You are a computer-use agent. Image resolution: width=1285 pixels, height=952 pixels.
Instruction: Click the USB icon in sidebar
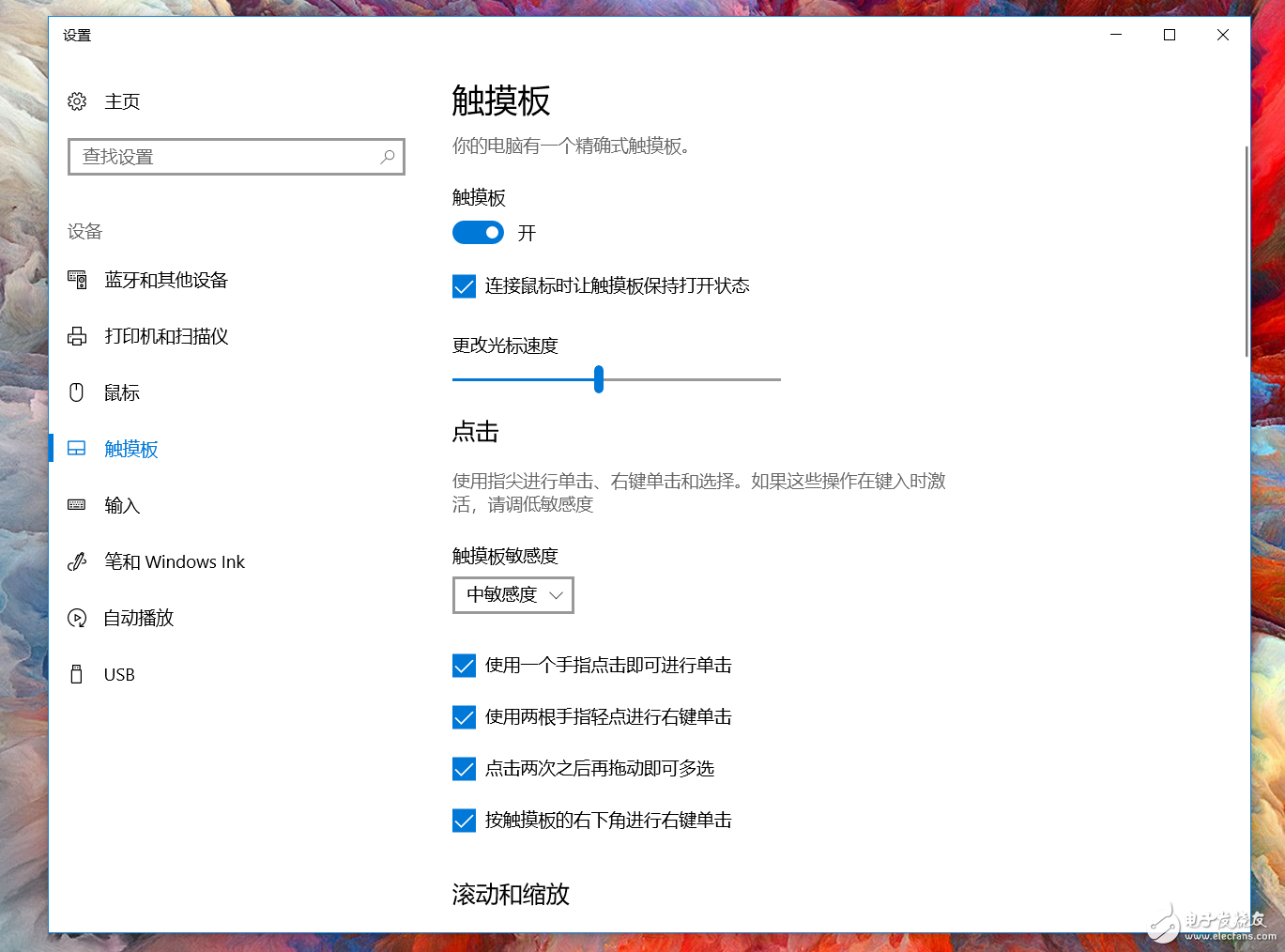pos(77,674)
